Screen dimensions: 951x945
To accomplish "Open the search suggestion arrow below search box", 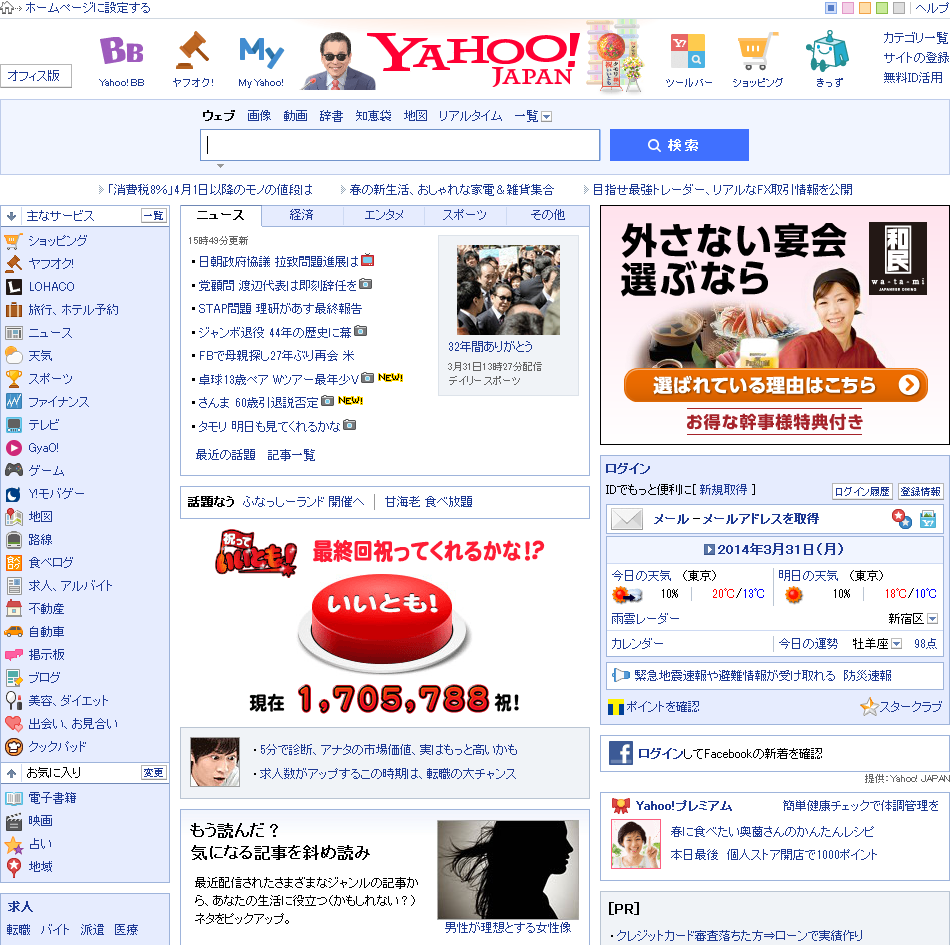I will [220, 166].
